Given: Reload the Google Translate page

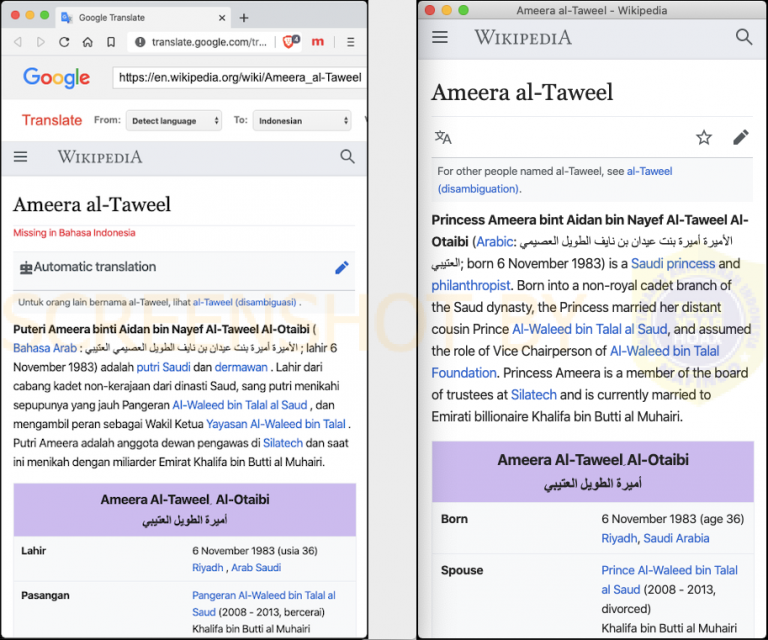Looking at the screenshot, I should pos(64,42).
